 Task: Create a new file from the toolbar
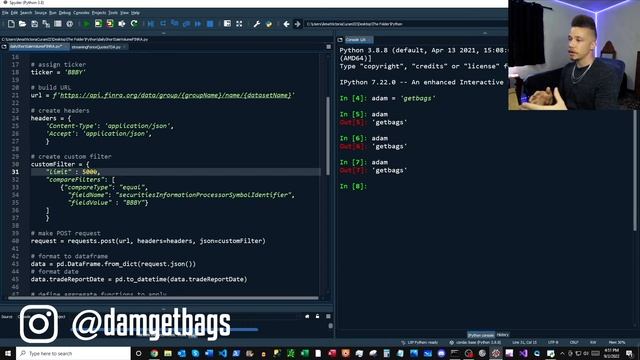point(11,24)
